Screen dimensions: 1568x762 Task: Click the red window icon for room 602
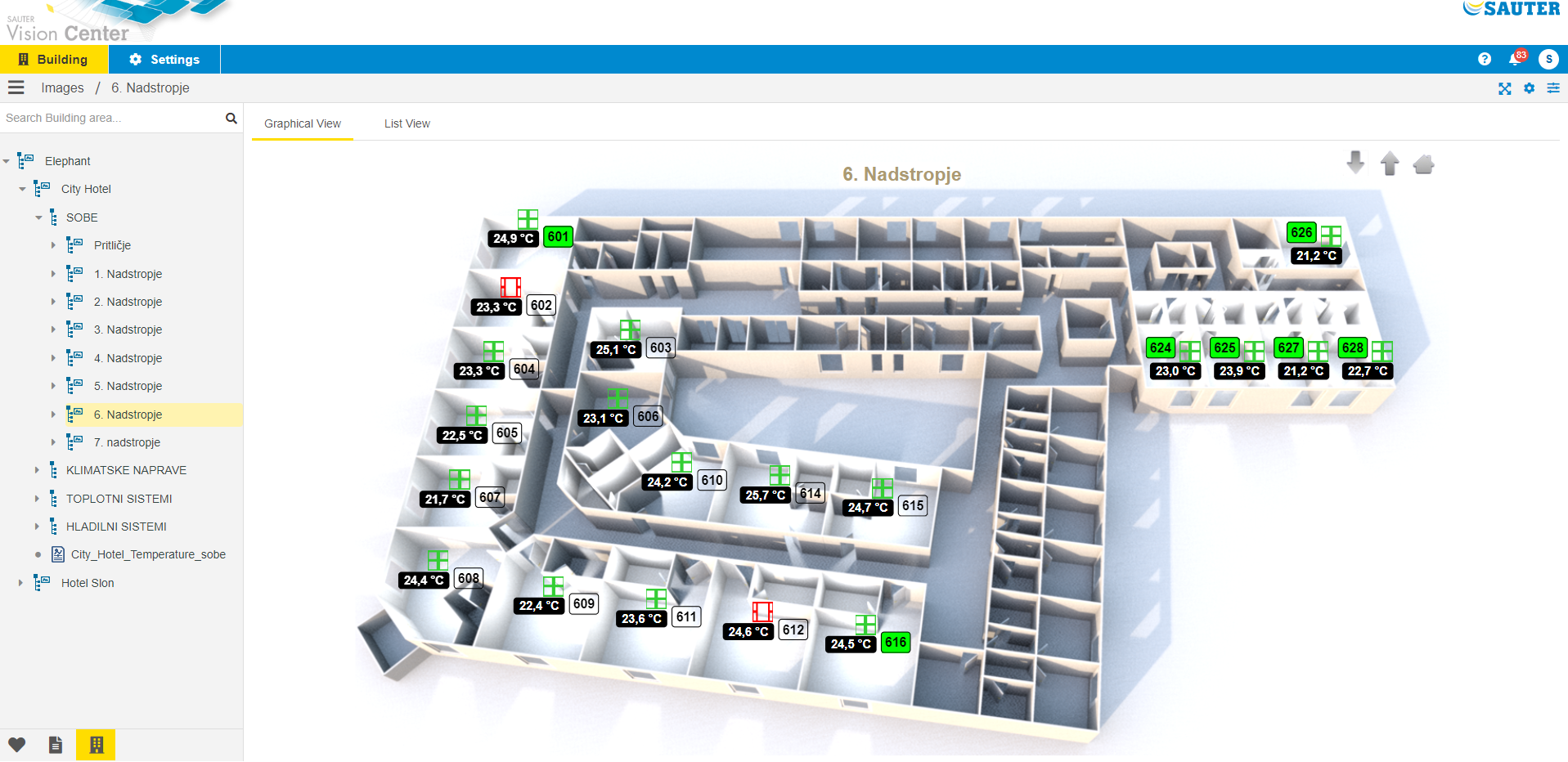510,287
